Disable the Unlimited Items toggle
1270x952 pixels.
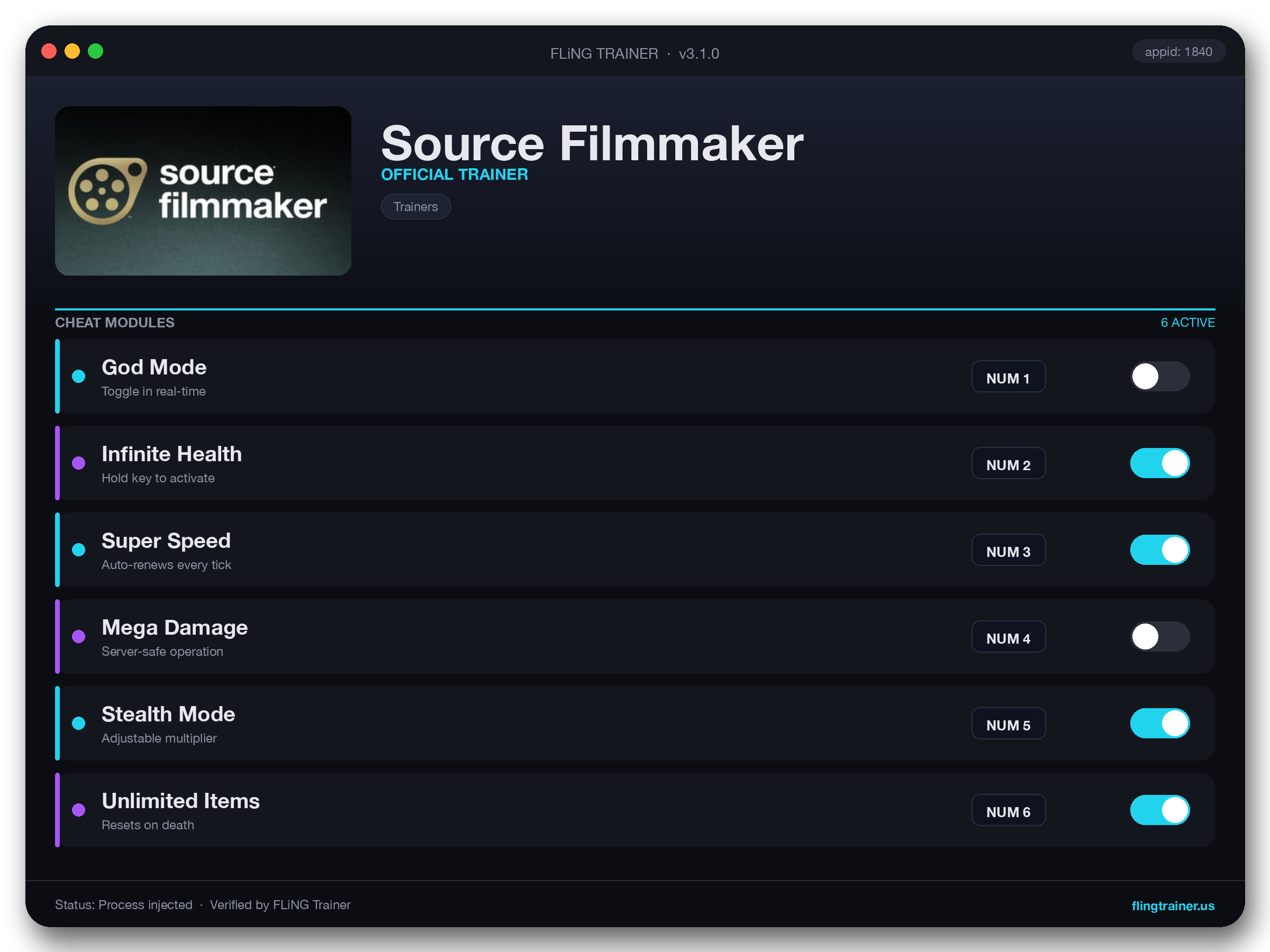(x=1160, y=810)
